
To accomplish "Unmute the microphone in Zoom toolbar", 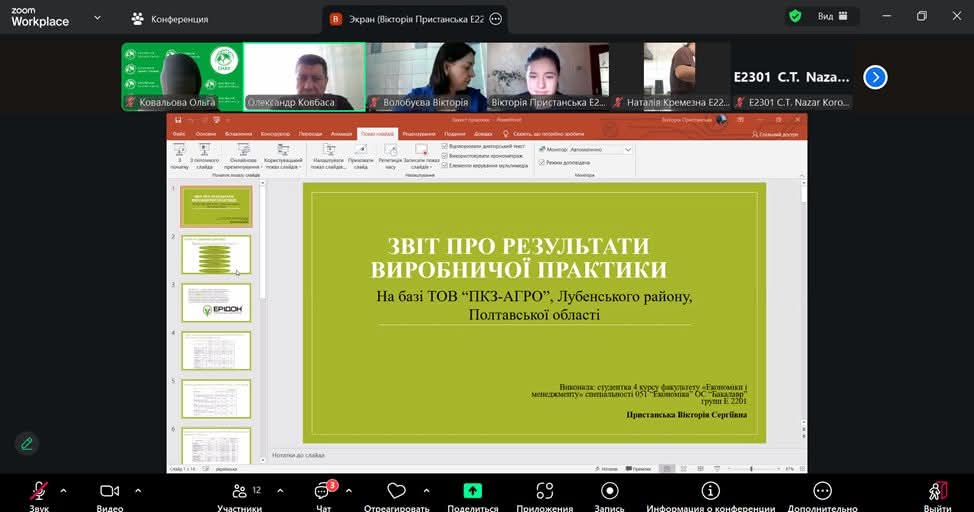I will [x=39, y=491].
